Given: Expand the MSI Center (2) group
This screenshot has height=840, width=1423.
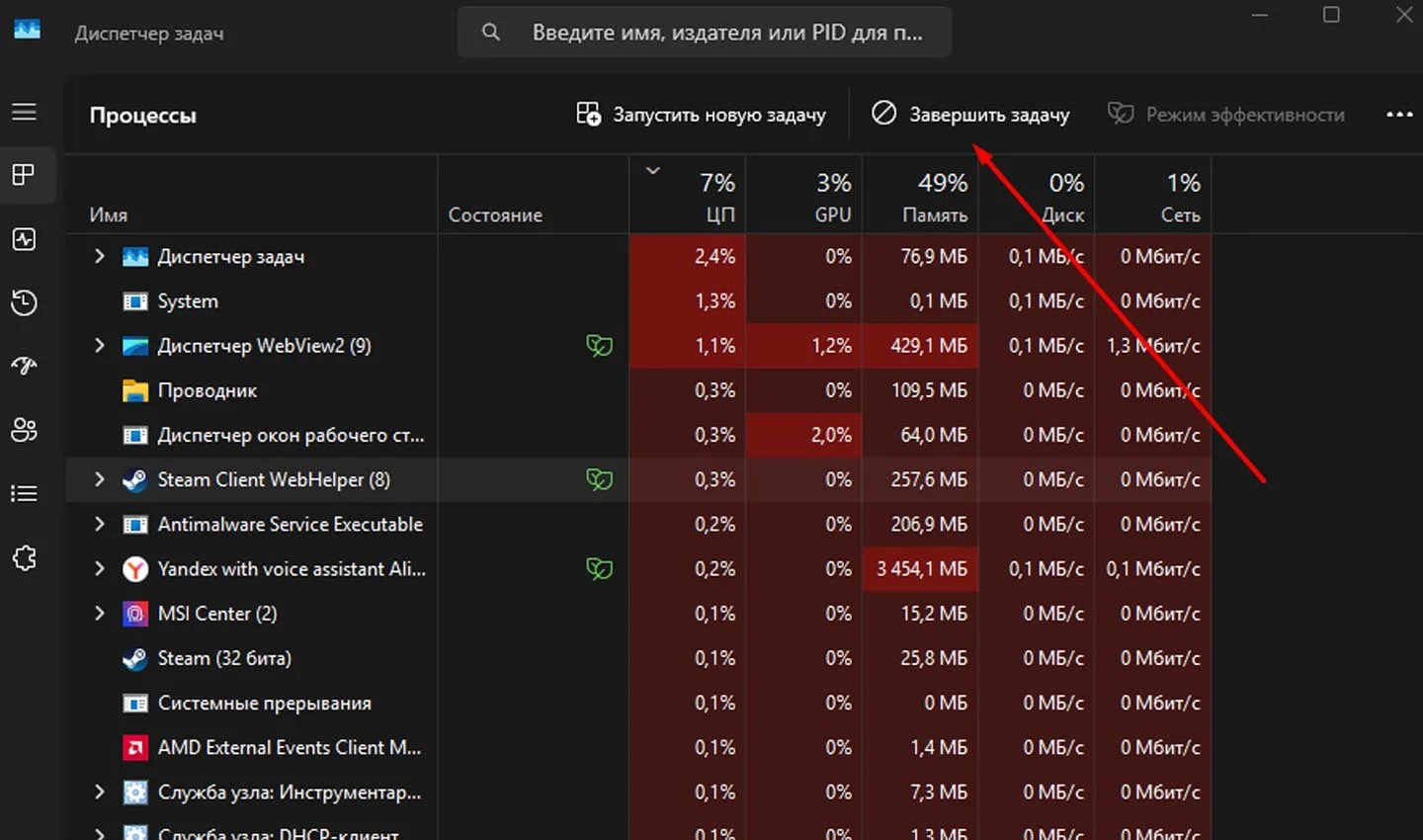Looking at the screenshot, I should [99, 613].
